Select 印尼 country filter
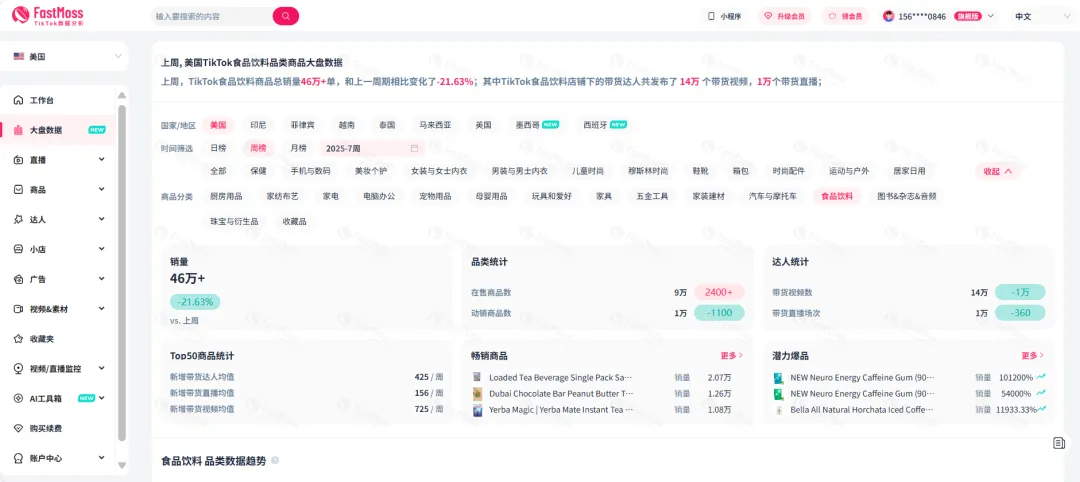The image size is (1080, 482). pos(258,125)
